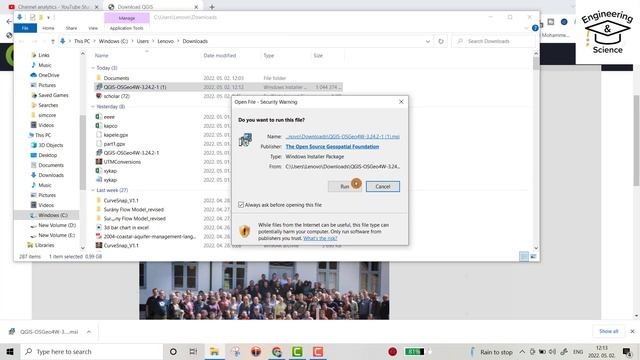Open a new browser tab with plus button
This screenshot has width=640, height=360.
pyautogui.click(x=212, y=7)
